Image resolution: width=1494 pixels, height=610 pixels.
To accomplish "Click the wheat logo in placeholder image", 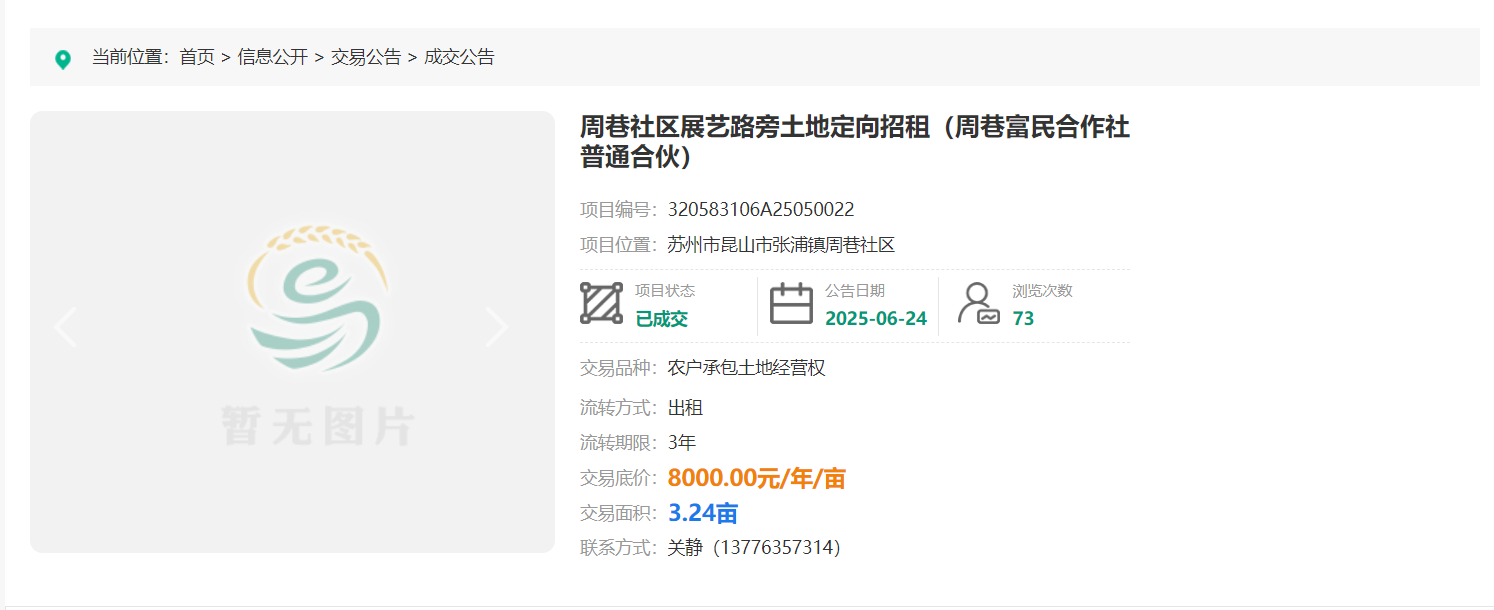I will [x=318, y=300].
